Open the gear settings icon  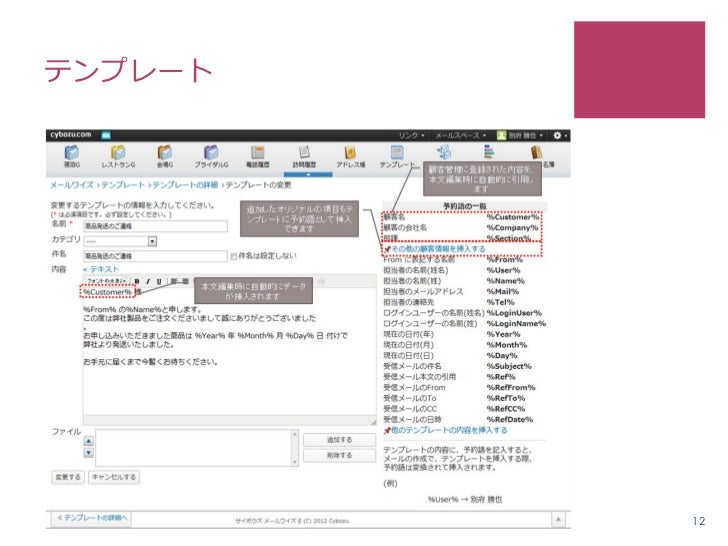(557, 135)
